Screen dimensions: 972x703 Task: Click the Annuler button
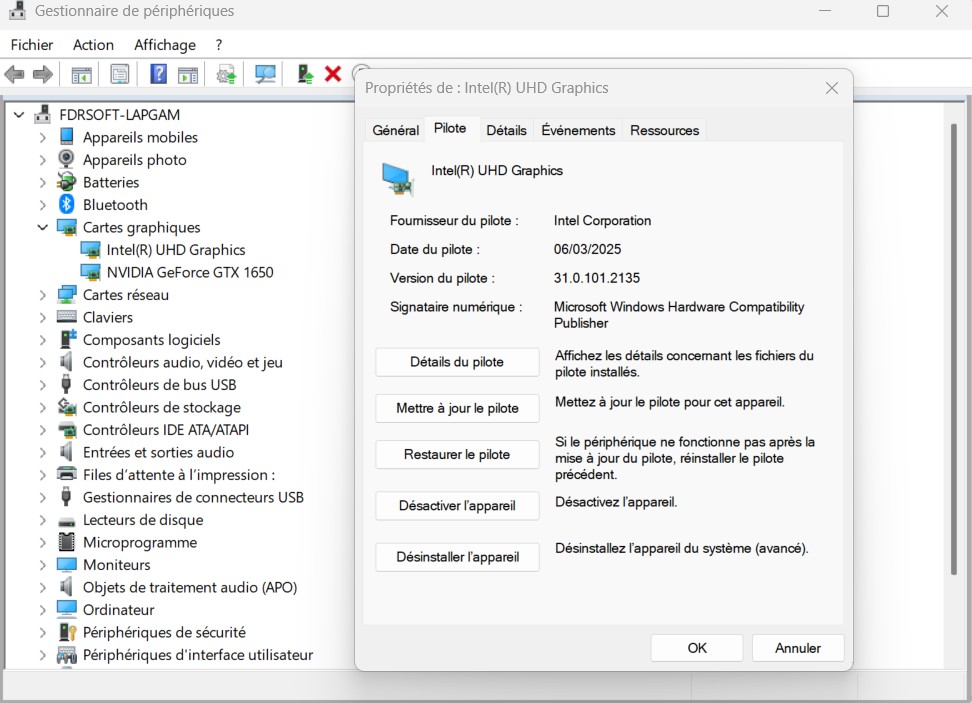(x=797, y=648)
